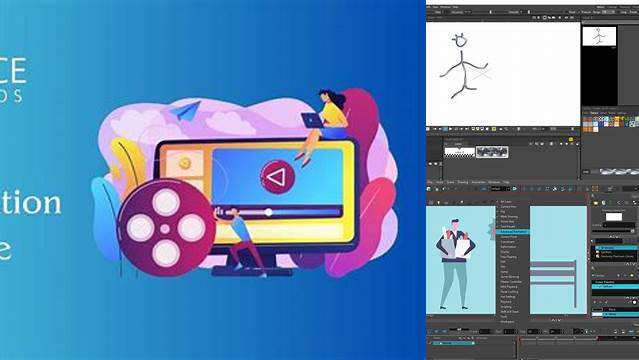Select the cyan layer row in the bottom timeline

[453, 343]
